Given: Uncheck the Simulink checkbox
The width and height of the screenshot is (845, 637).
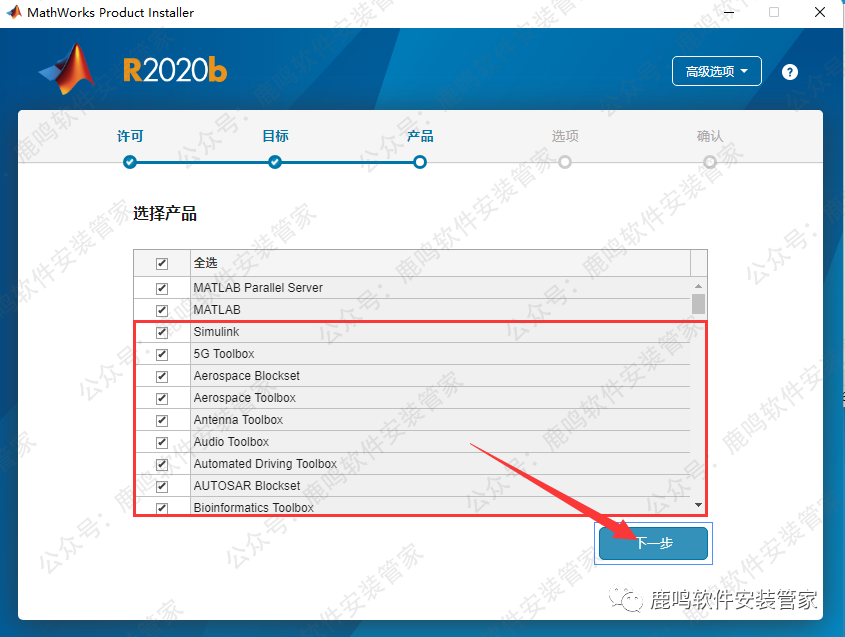Looking at the screenshot, I should [162, 332].
